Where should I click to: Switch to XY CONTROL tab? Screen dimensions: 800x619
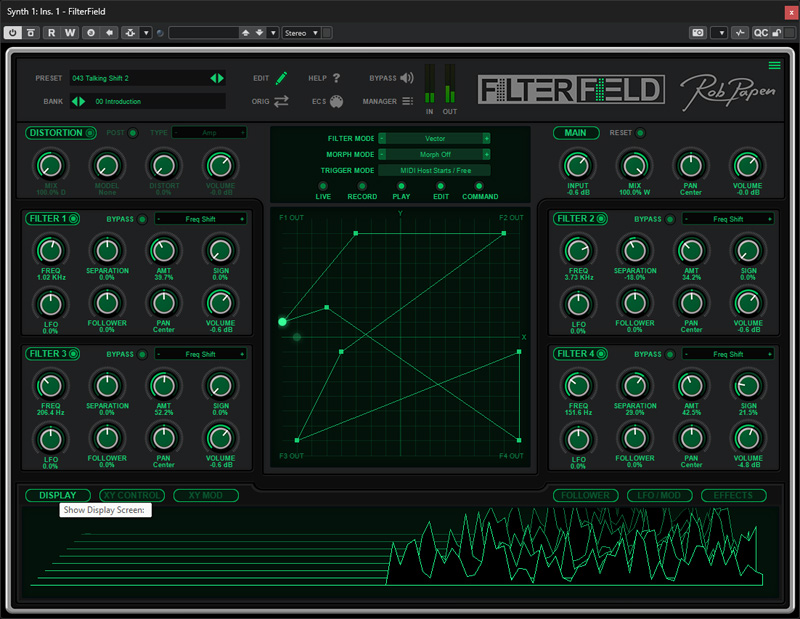pyautogui.click(x=132, y=495)
